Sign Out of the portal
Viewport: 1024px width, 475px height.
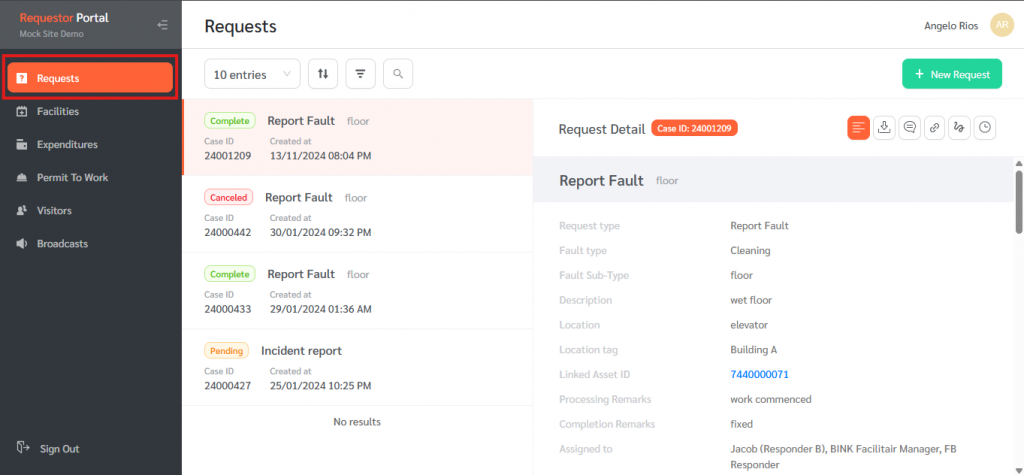(x=59, y=449)
